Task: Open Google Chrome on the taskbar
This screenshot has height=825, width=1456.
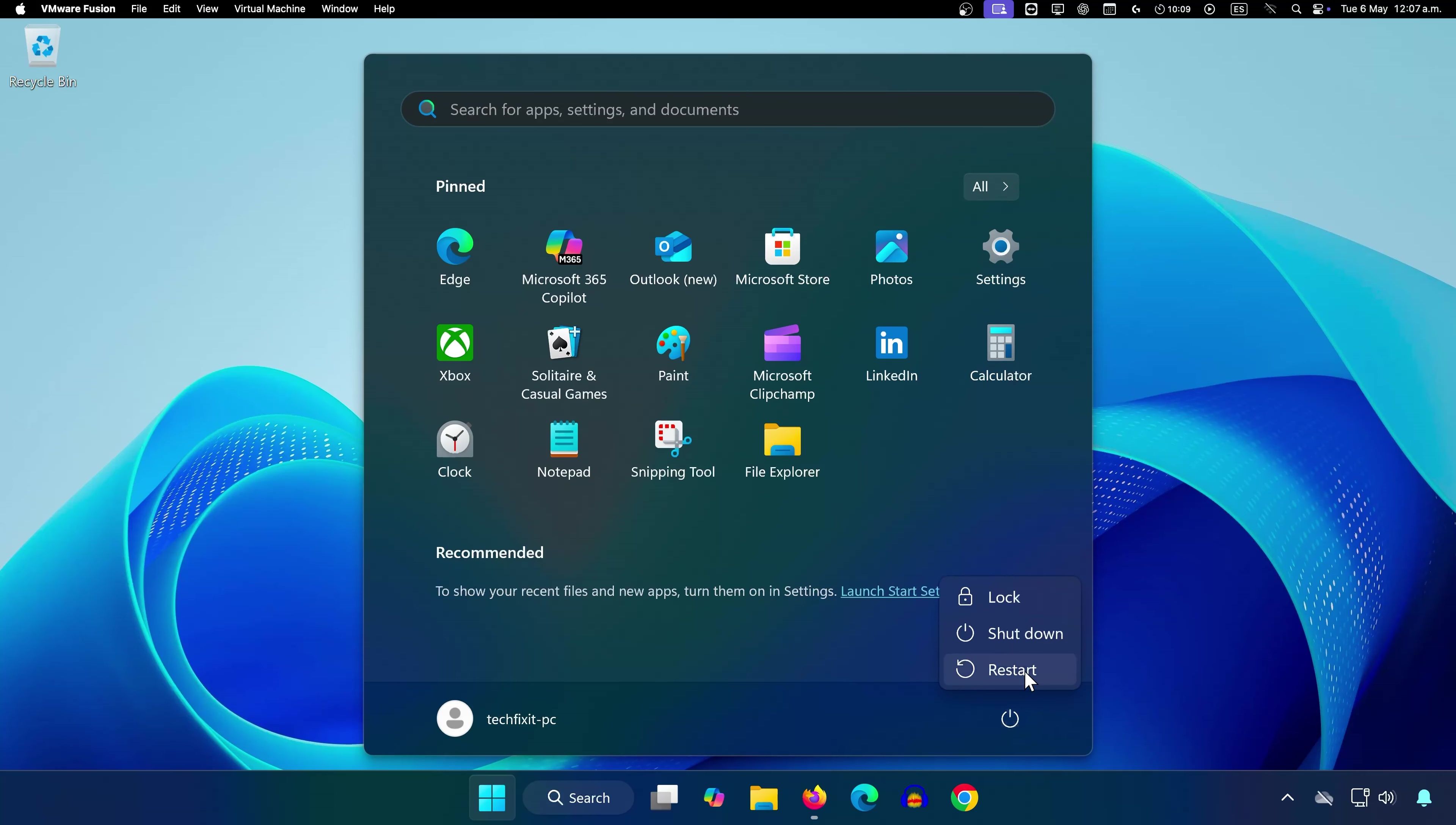Action: click(x=964, y=798)
